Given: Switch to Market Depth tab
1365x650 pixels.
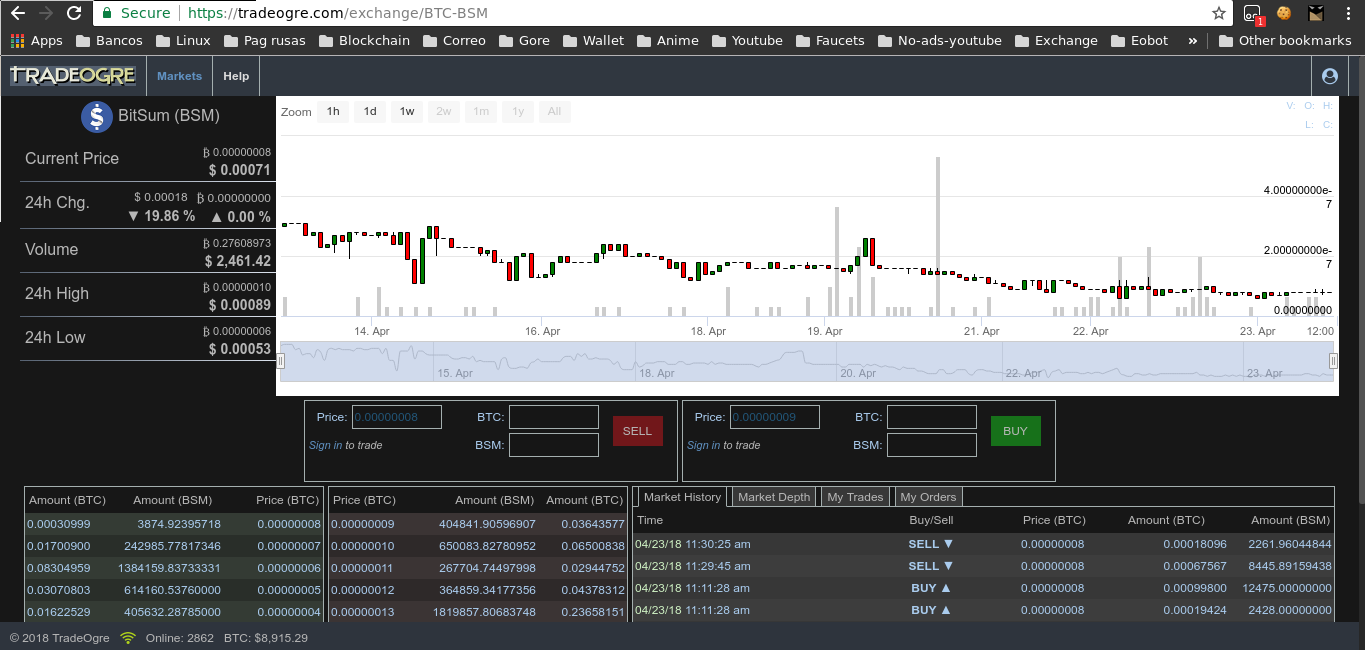Looking at the screenshot, I should click(x=774, y=497).
